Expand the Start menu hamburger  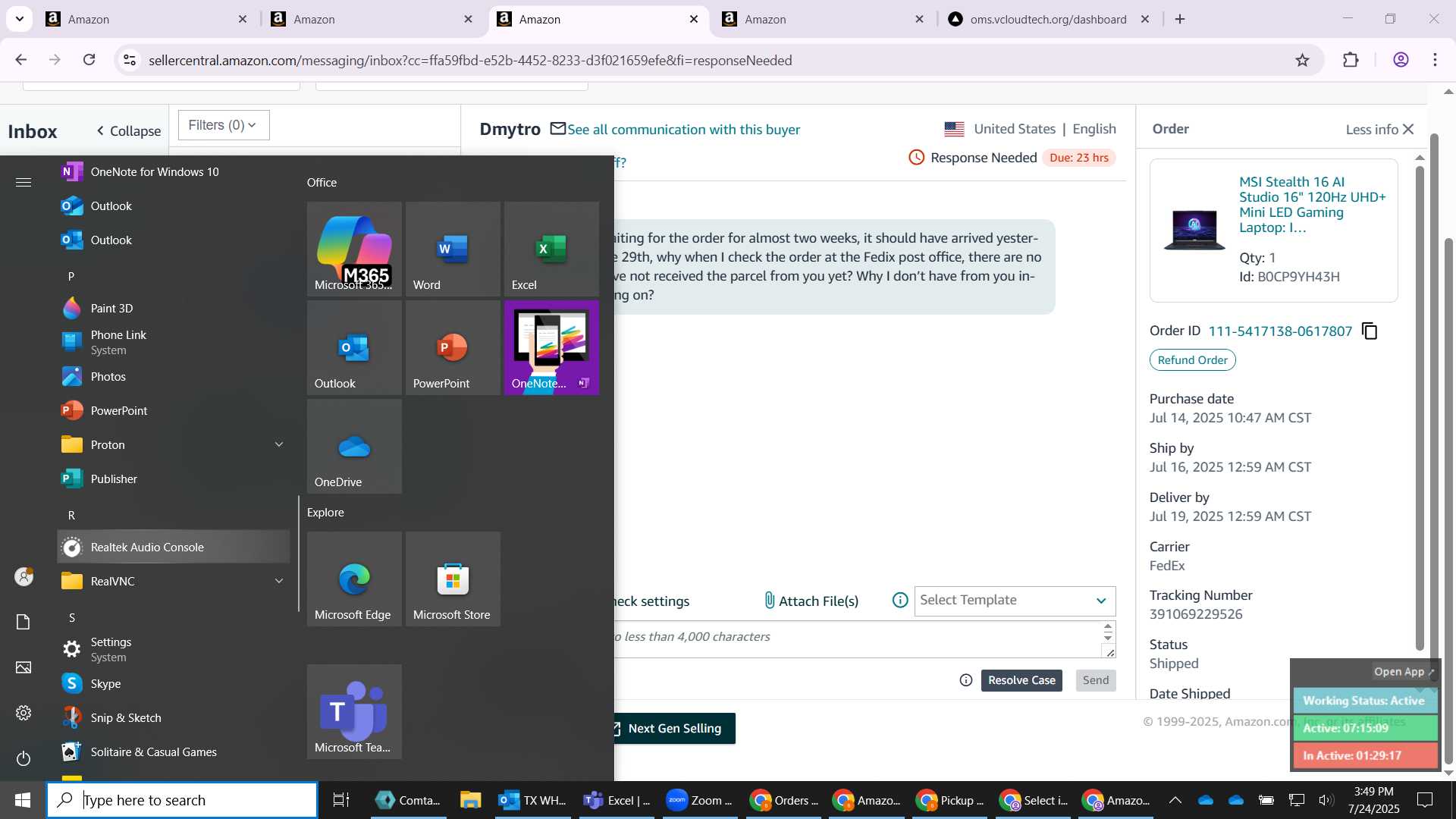[24, 182]
